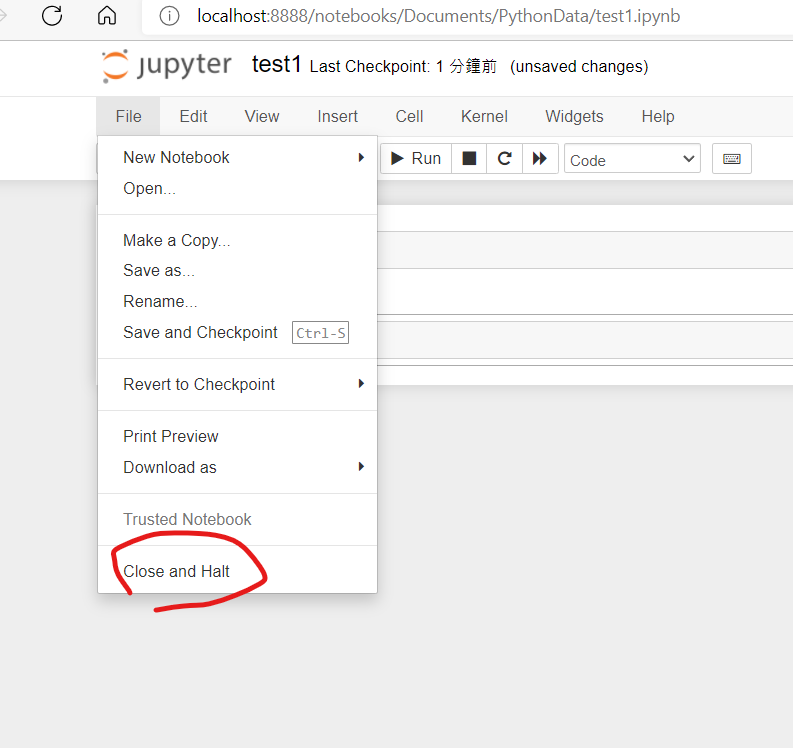Image resolution: width=793 pixels, height=748 pixels.
Task: Open the File menu
Action: [x=128, y=116]
